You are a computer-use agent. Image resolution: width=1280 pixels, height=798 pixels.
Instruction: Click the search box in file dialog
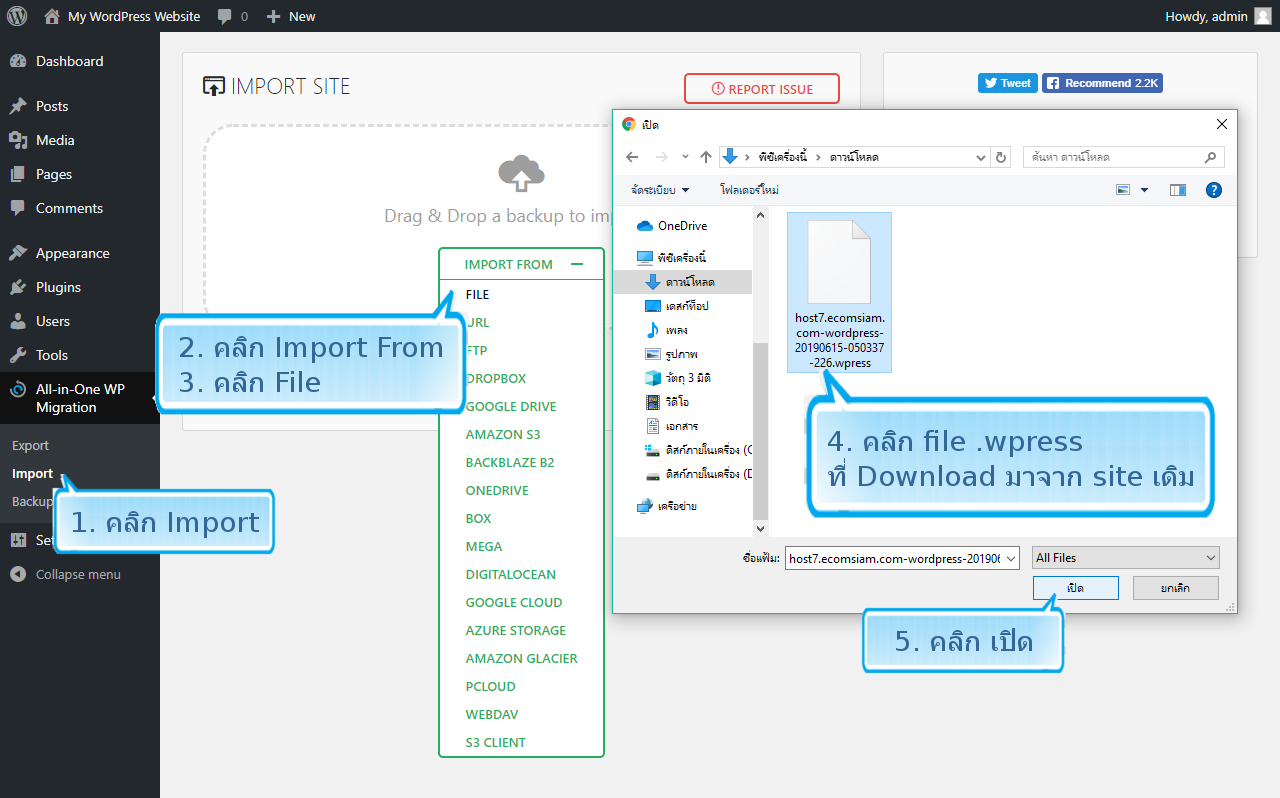(x=1124, y=157)
